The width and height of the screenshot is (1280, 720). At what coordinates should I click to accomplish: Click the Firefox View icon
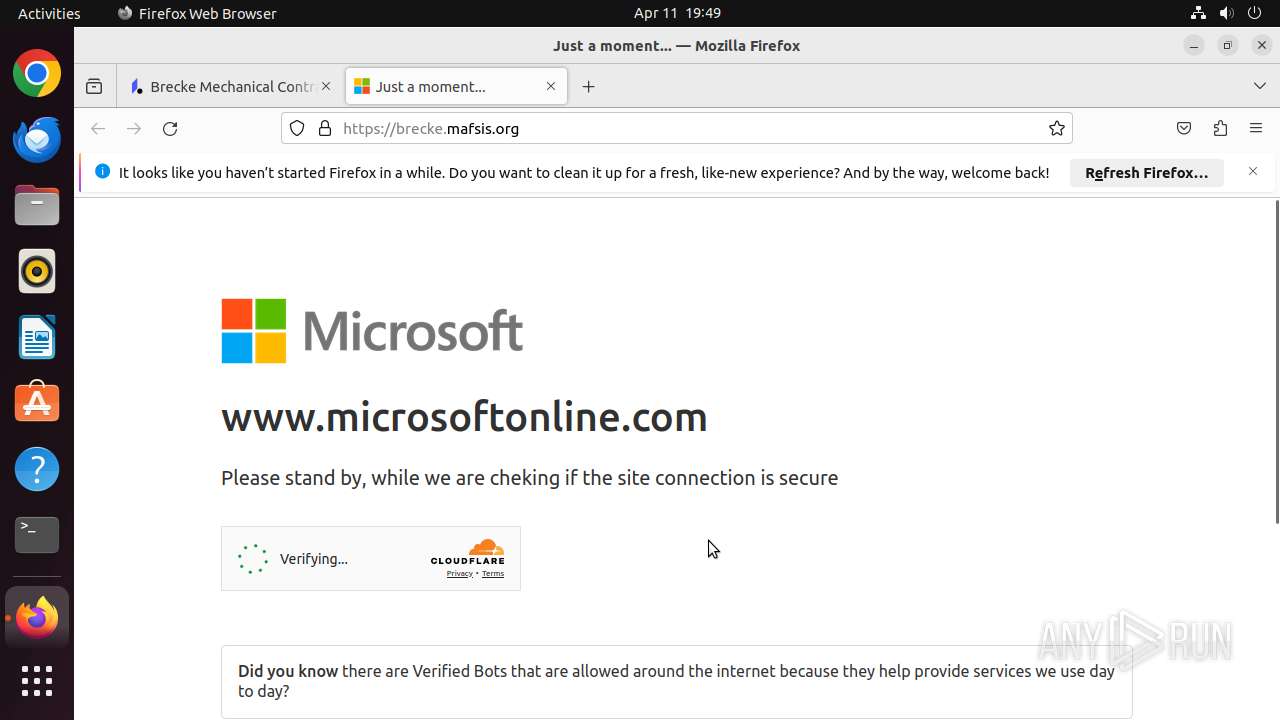point(94,87)
